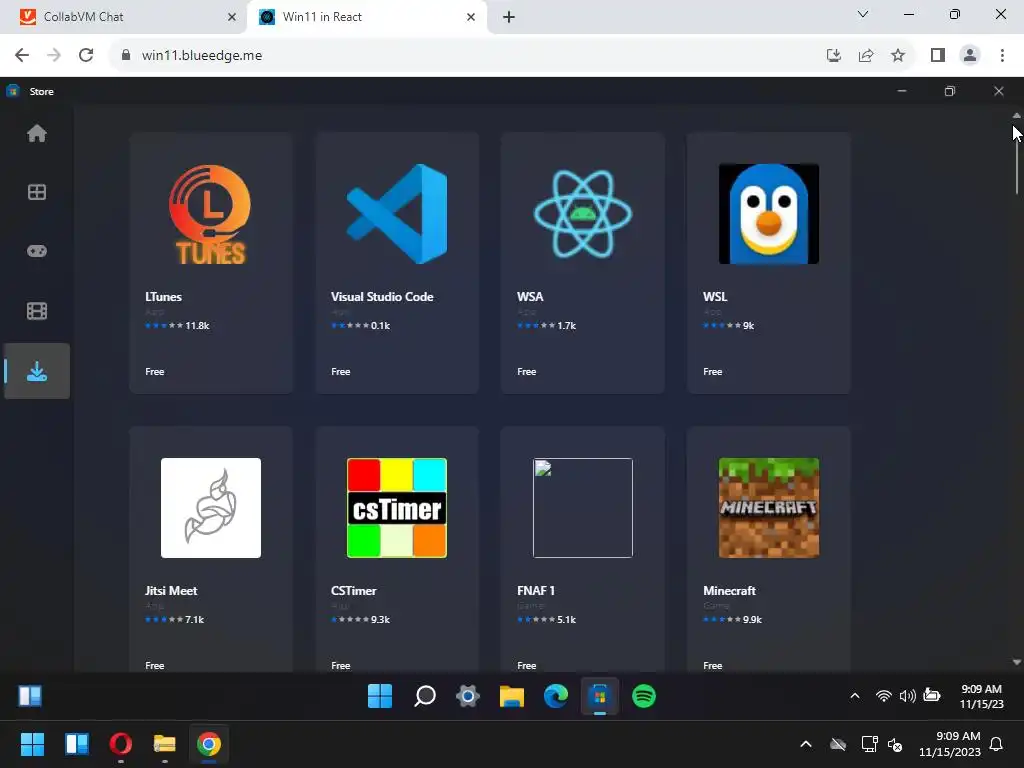
Task: Click the browser Back button
Action: click(x=22, y=56)
